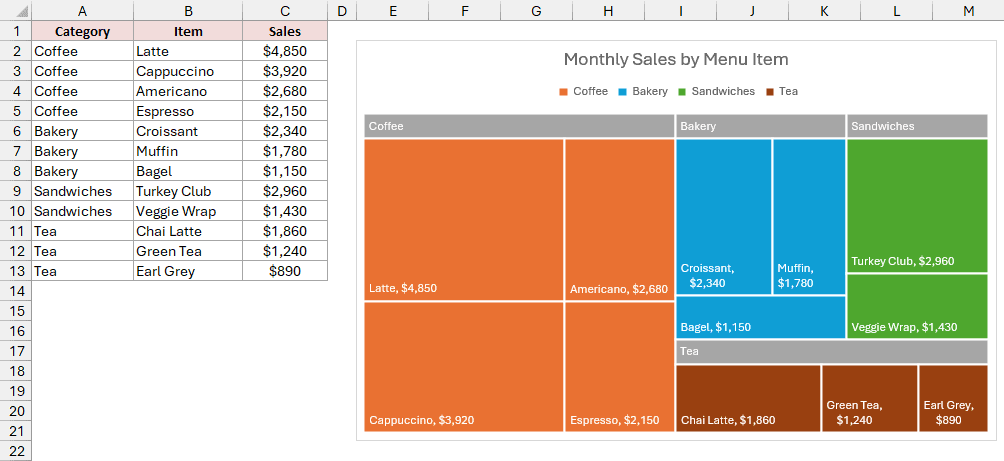This screenshot has width=1004, height=461.
Task: Click the Earl Grey treemap block
Action: click(x=953, y=398)
